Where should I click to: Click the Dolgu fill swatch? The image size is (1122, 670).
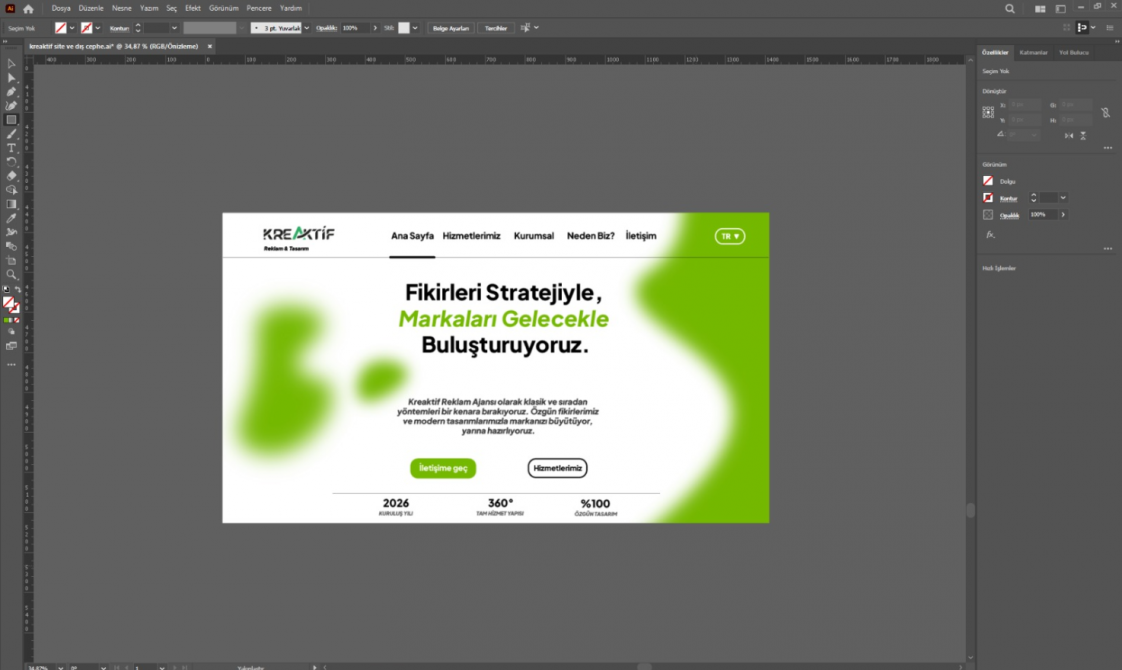(x=988, y=181)
